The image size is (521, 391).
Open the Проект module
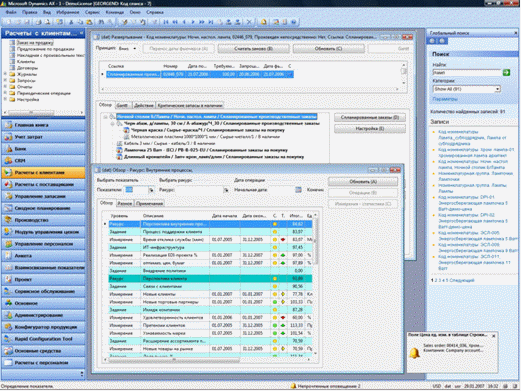[43, 279]
